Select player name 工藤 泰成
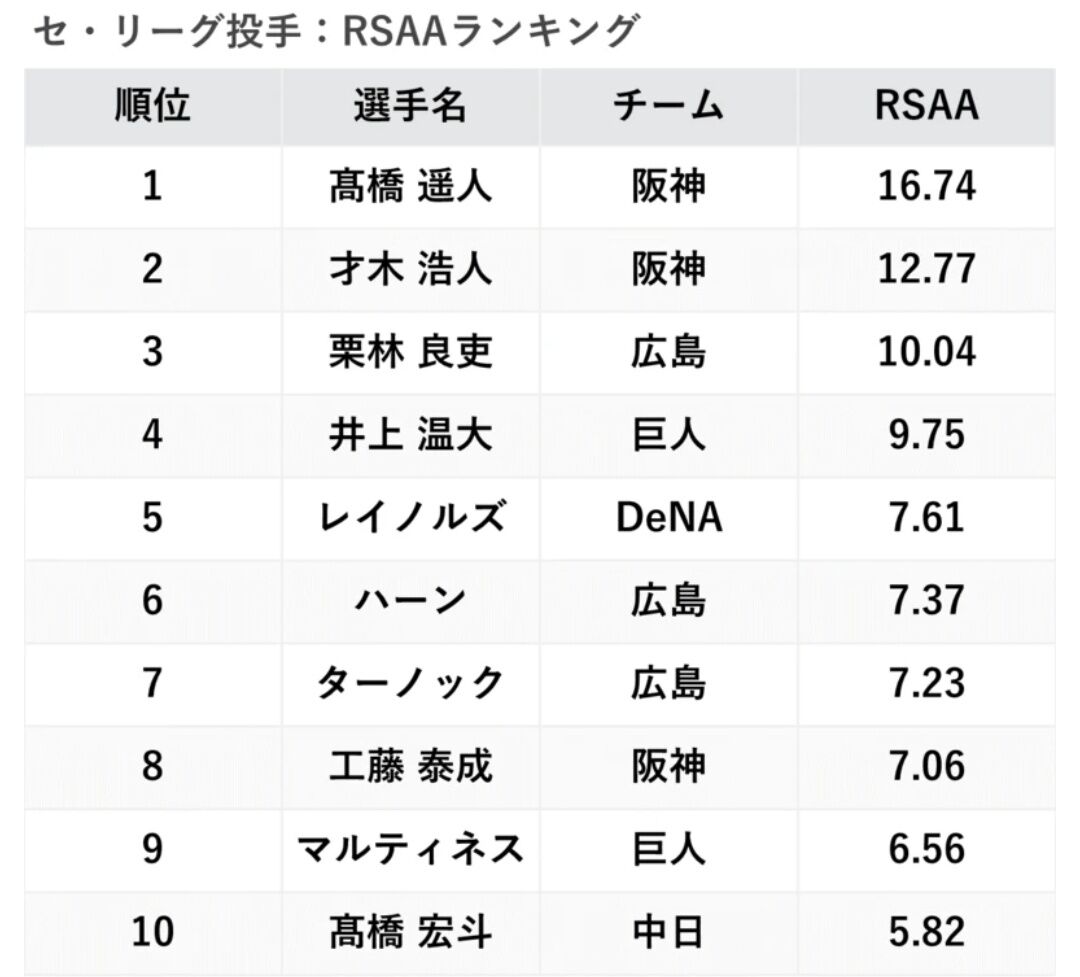Screen dimensions: 1080x977 click(x=411, y=767)
